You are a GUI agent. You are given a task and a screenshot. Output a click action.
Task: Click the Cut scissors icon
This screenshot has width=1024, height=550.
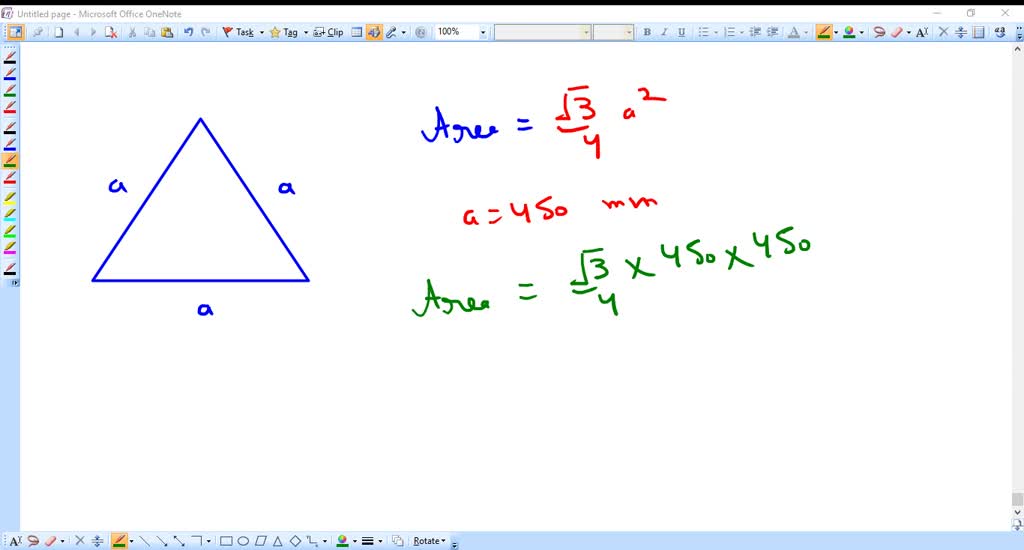[132, 32]
